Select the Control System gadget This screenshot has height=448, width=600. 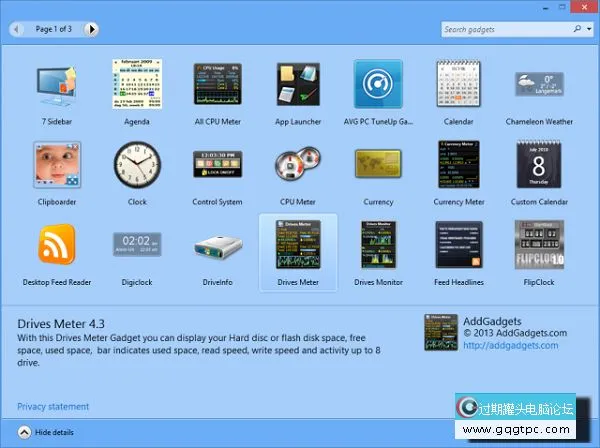click(217, 165)
